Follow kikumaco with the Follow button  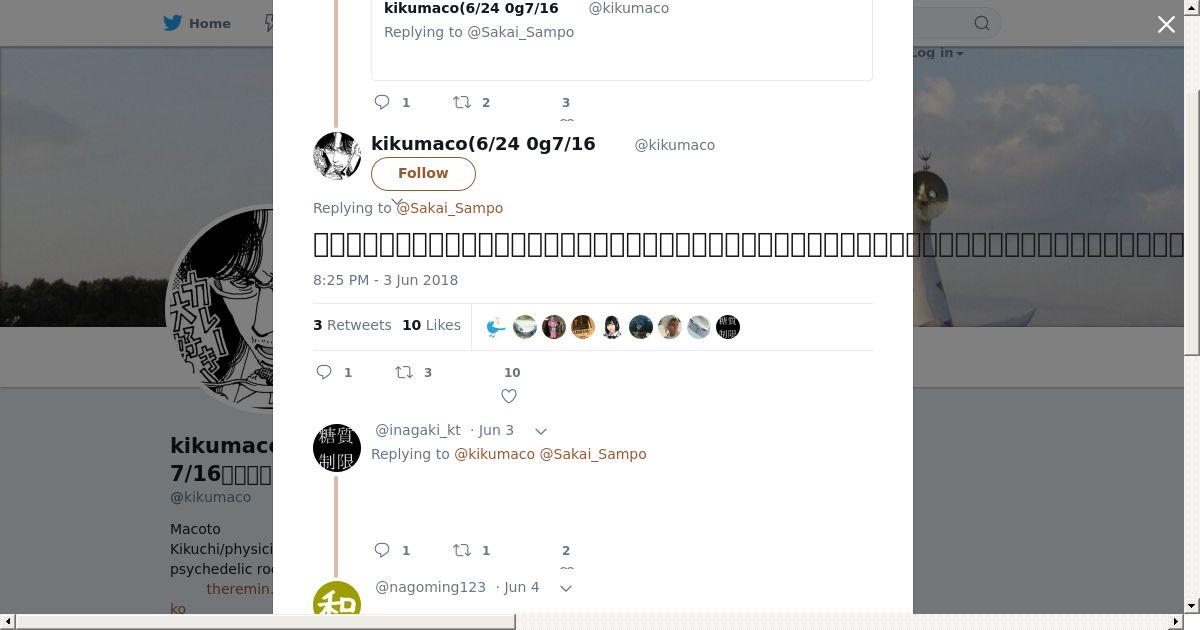tap(423, 173)
